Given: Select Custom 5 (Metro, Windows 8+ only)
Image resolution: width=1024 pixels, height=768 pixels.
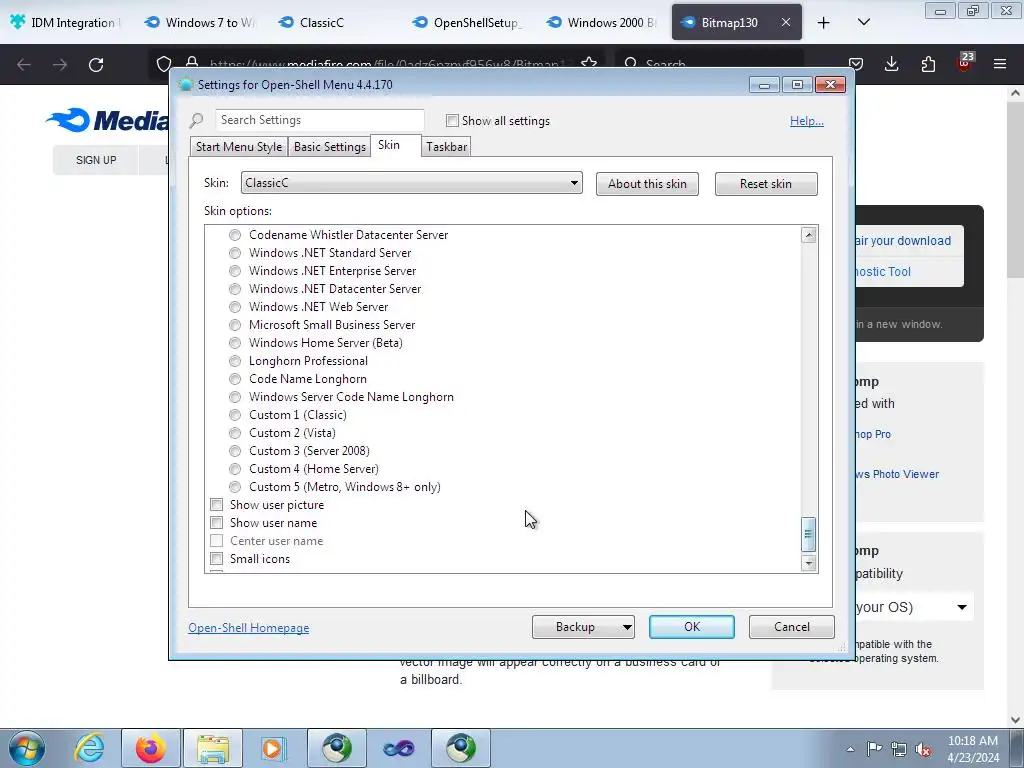Looking at the screenshot, I should [235, 487].
